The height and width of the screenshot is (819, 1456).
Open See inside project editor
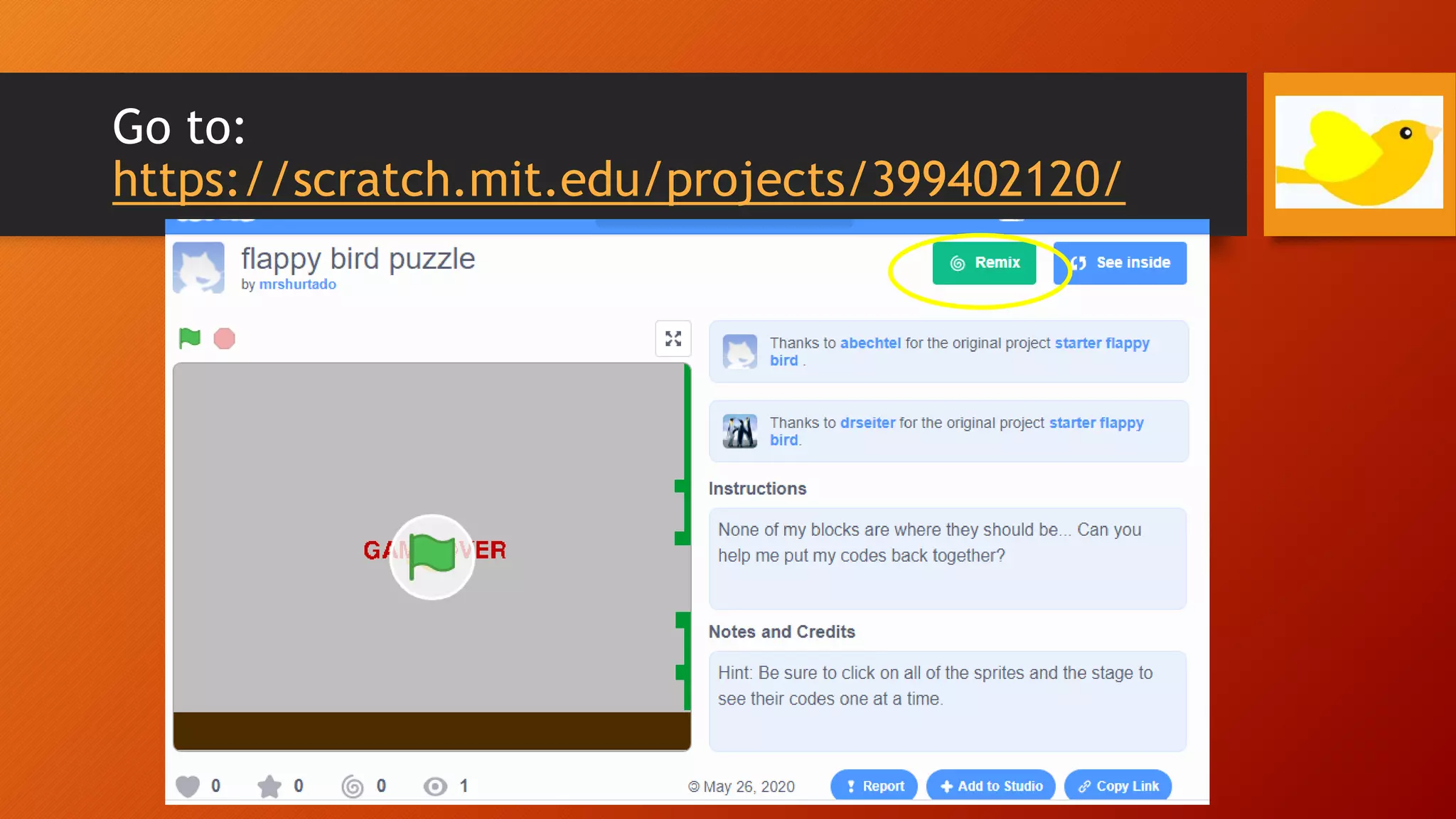[x=1120, y=263]
